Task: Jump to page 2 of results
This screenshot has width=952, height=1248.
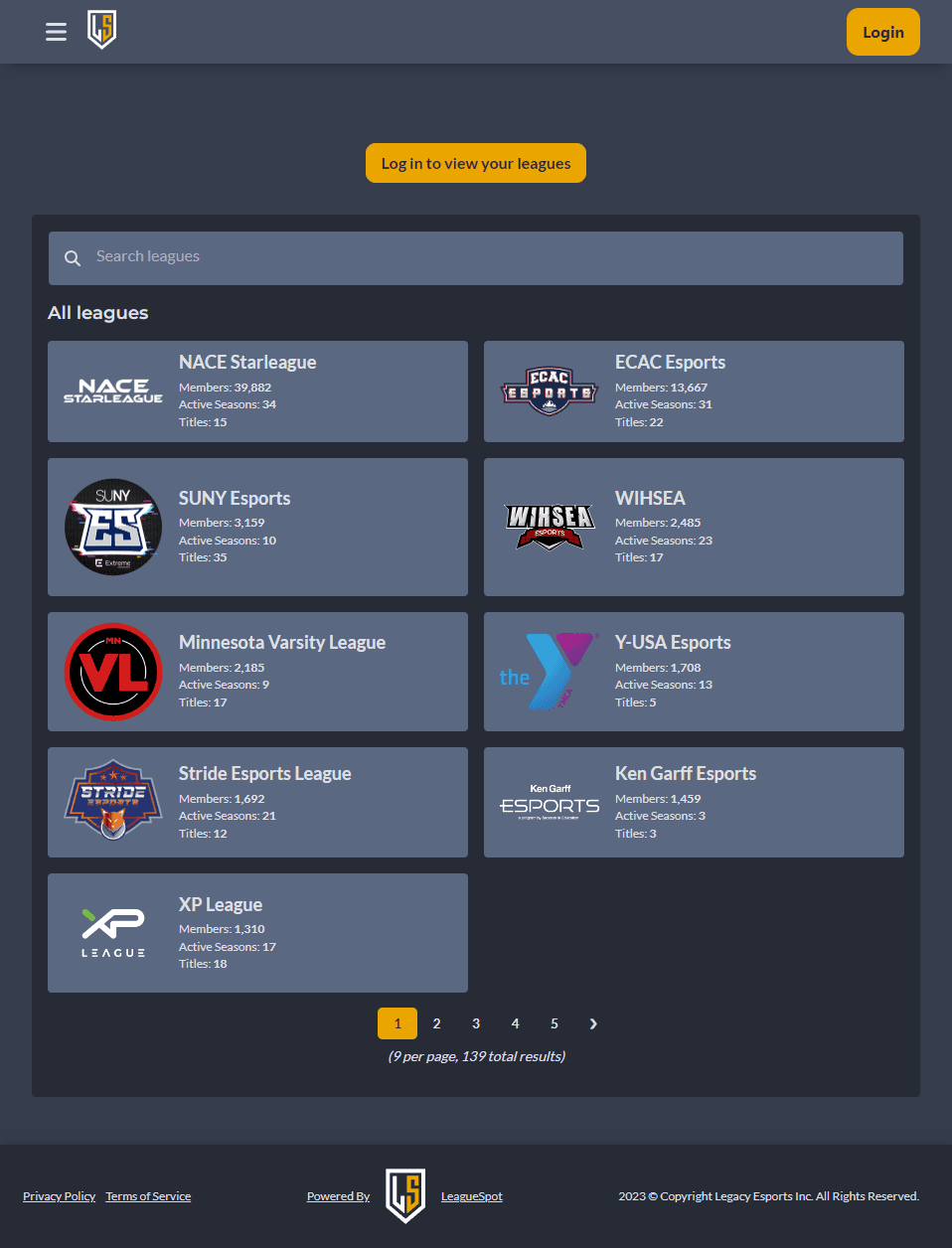Action: click(436, 1023)
